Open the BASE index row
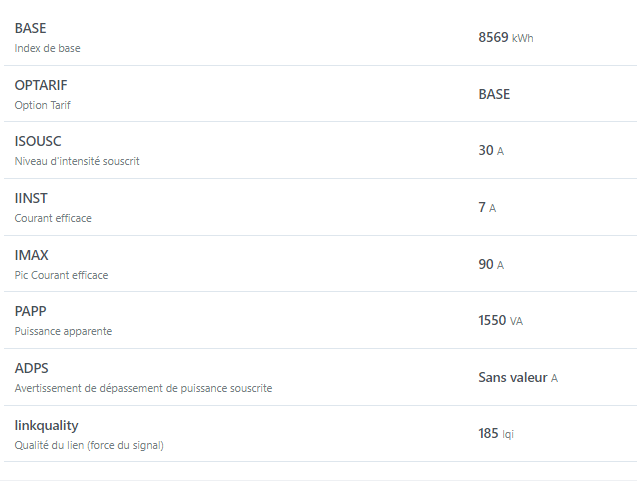 (320, 37)
